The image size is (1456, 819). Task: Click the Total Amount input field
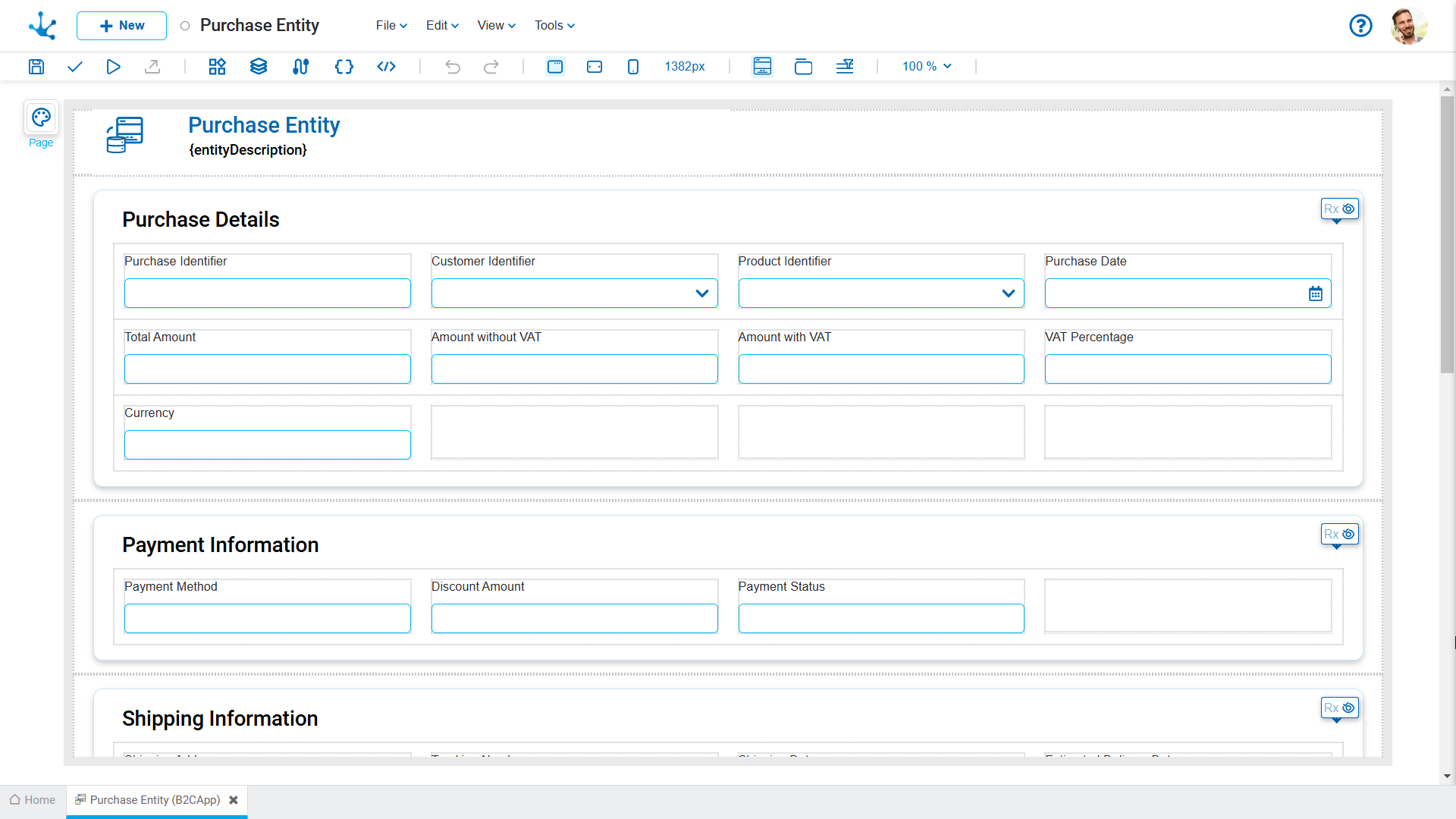pos(268,369)
